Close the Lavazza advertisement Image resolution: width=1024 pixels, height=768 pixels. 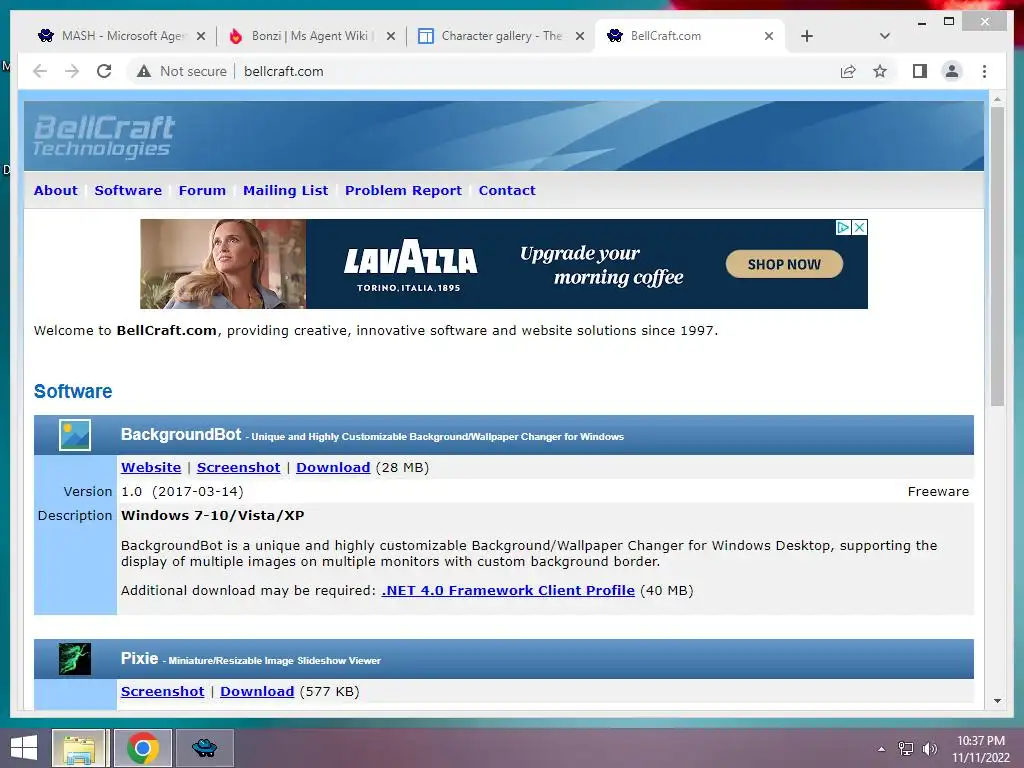tap(859, 227)
